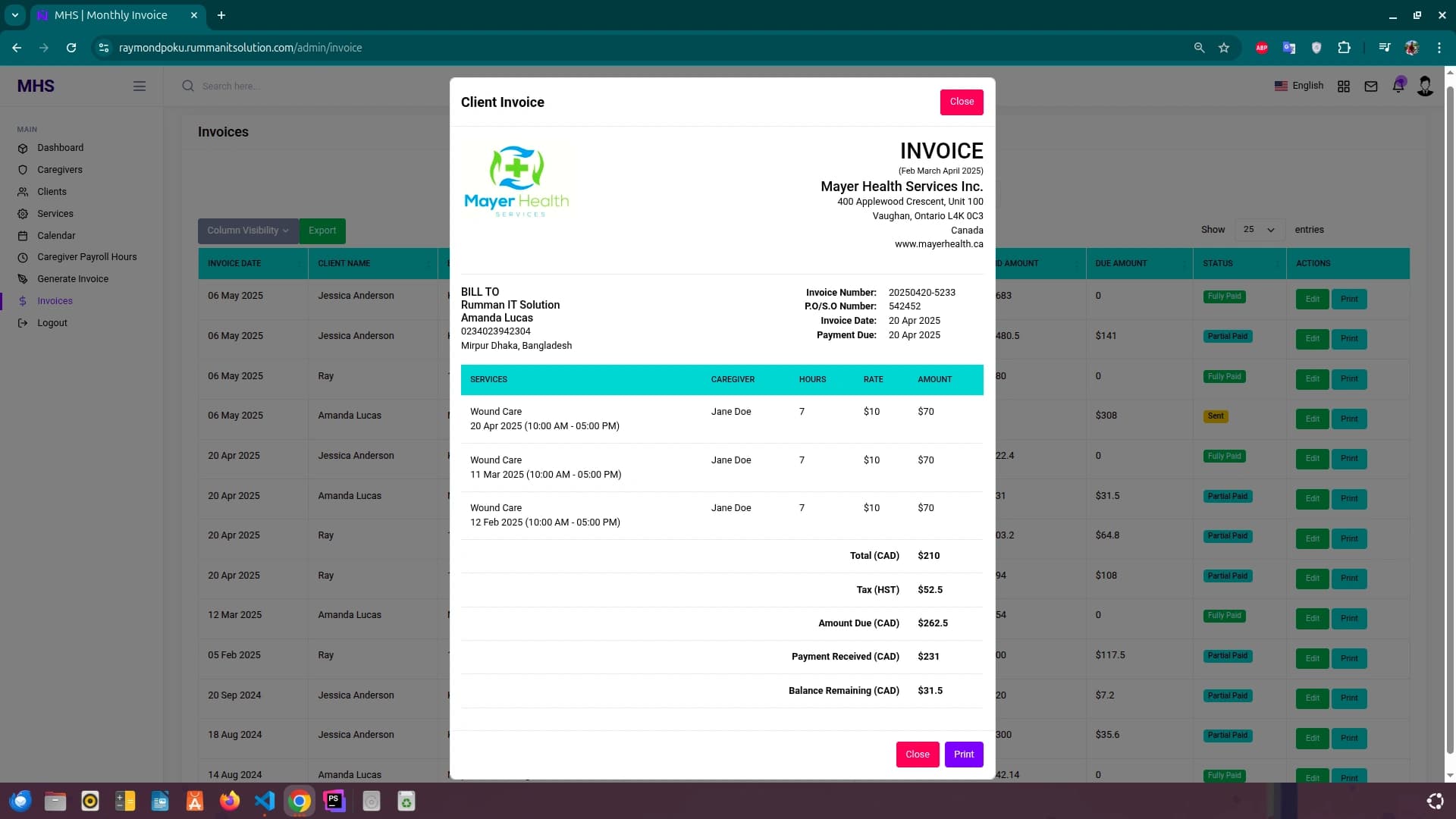Open PhpStorm icon in the taskbar
1456x819 pixels.
334,801
